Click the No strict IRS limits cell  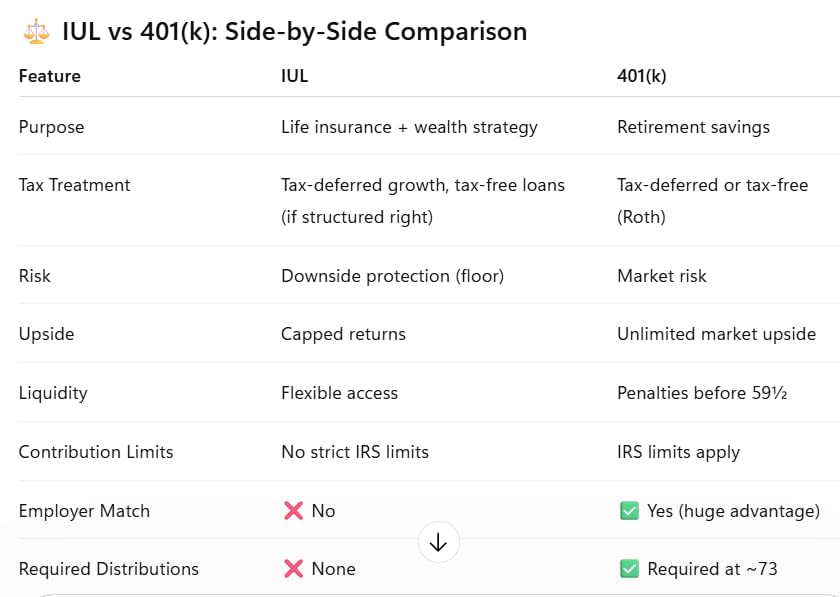(x=355, y=452)
